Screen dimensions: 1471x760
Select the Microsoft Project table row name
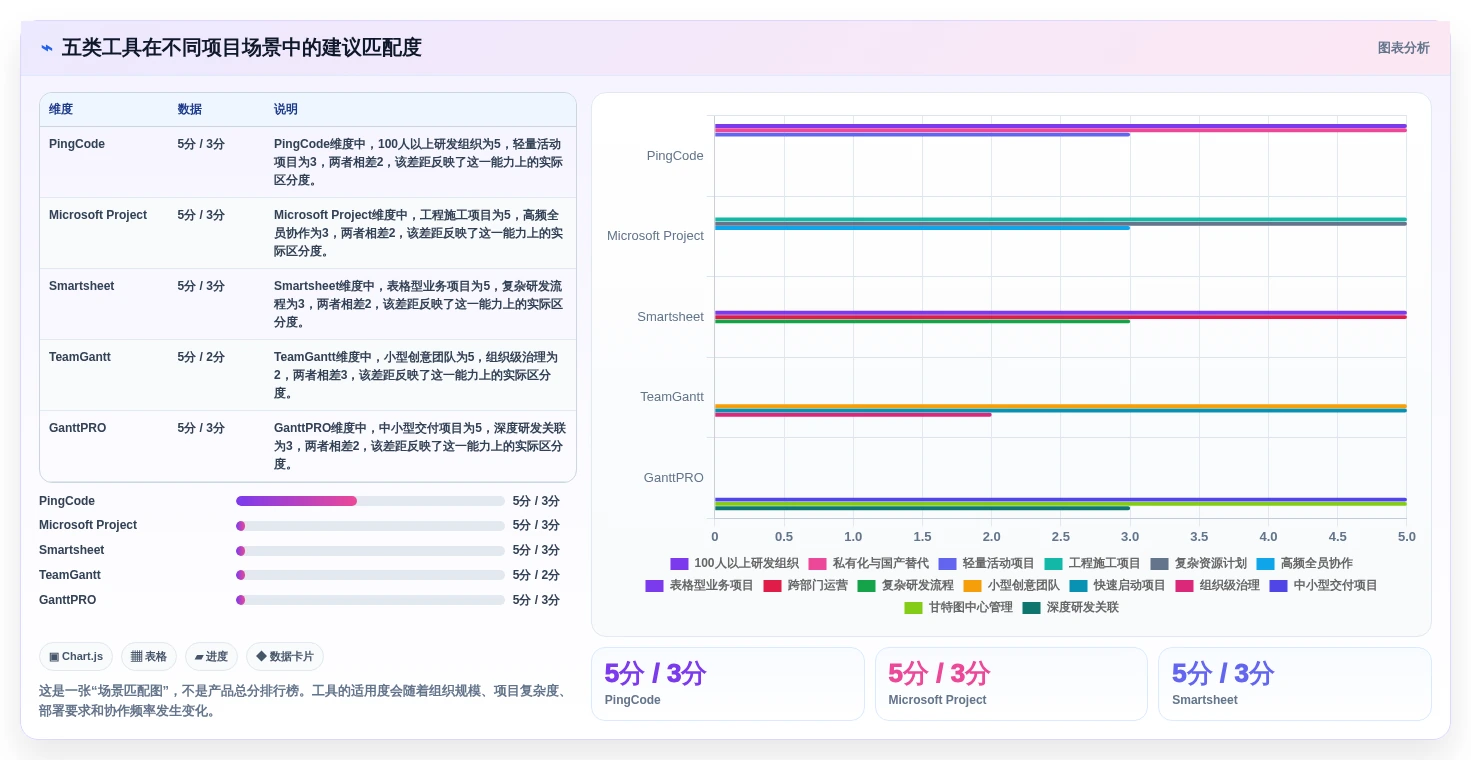pos(98,215)
